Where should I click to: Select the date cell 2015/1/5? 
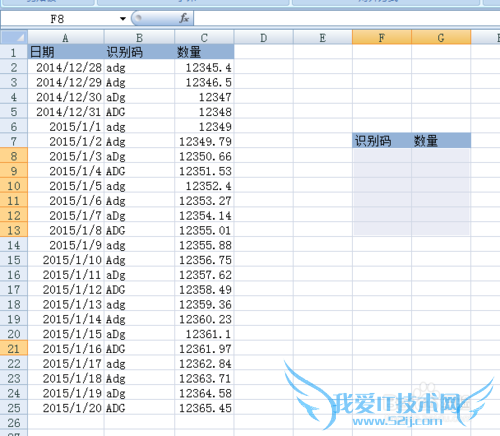[x=66, y=186]
